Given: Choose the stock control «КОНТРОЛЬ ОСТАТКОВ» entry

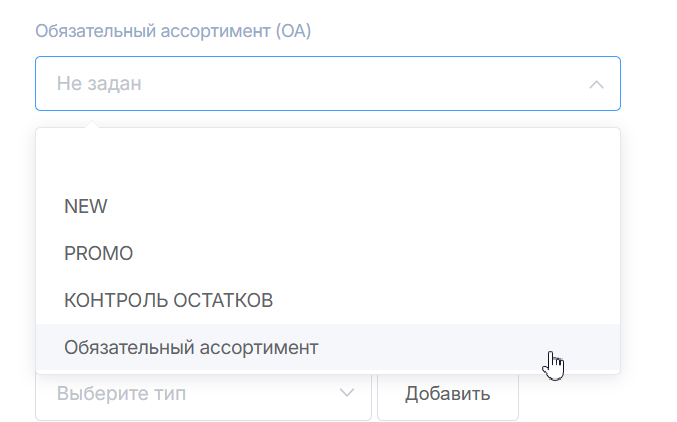Looking at the screenshot, I should [x=168, y=301].
